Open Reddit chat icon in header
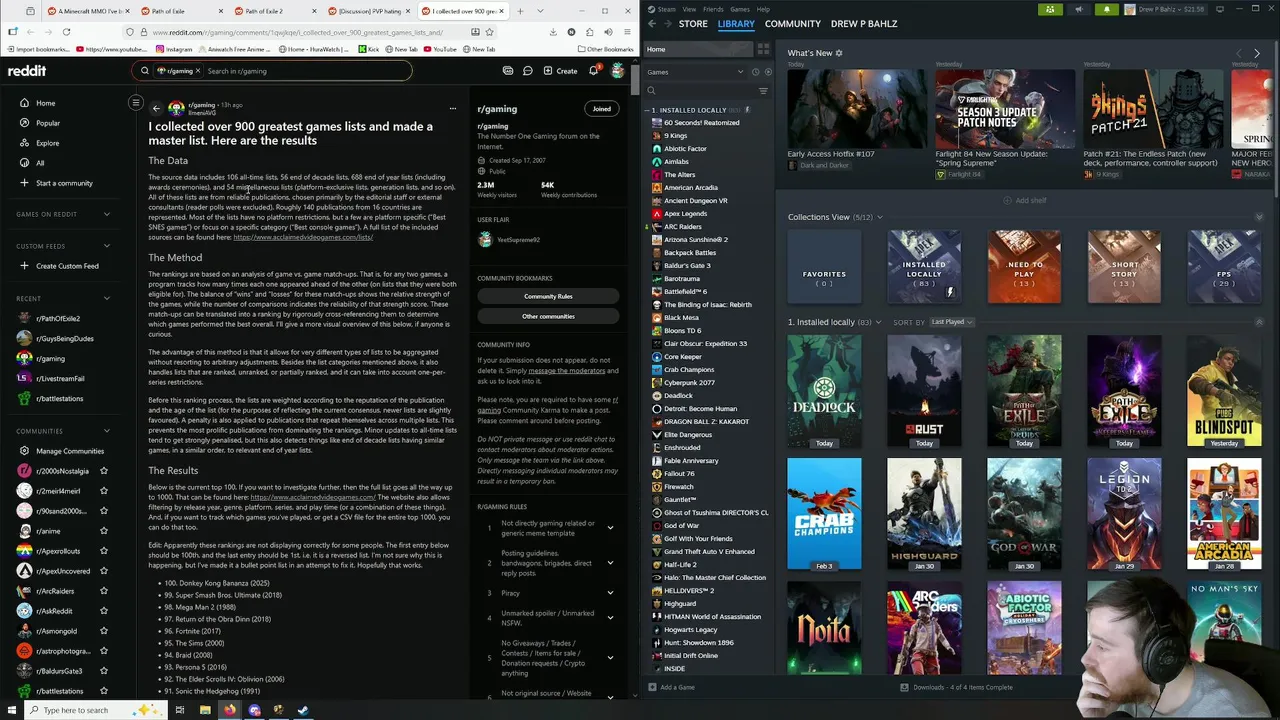The width and height of the screenshot is (1280, 720). click(x=528, y=71)
